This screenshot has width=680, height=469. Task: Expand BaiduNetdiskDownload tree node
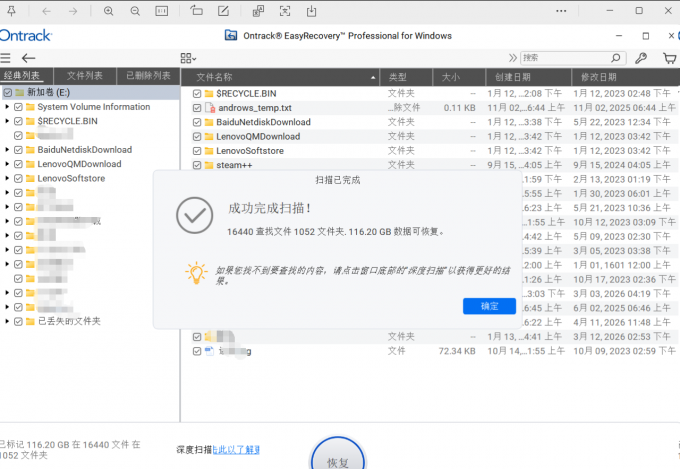(x=7, y=150)
